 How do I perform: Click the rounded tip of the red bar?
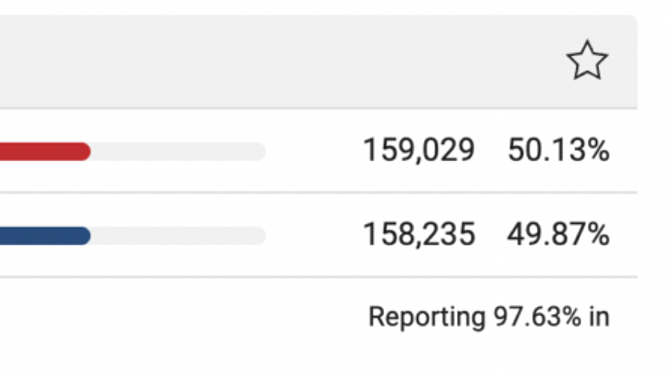(83, 152)
